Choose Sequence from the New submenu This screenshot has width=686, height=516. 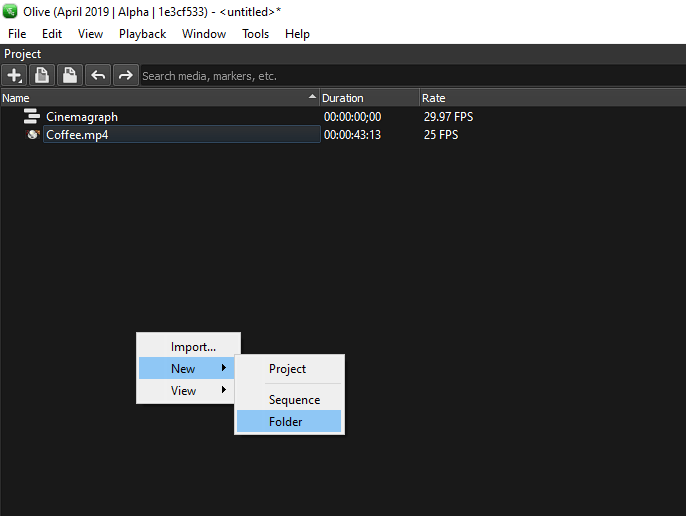[289, 400]
